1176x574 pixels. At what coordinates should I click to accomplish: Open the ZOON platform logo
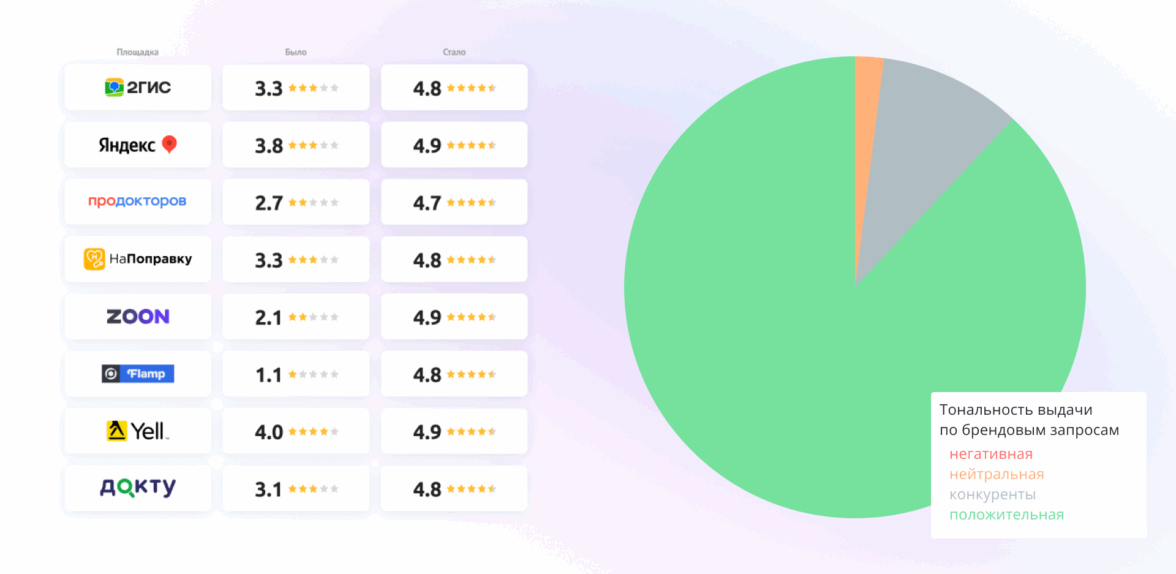click(138, 316)
